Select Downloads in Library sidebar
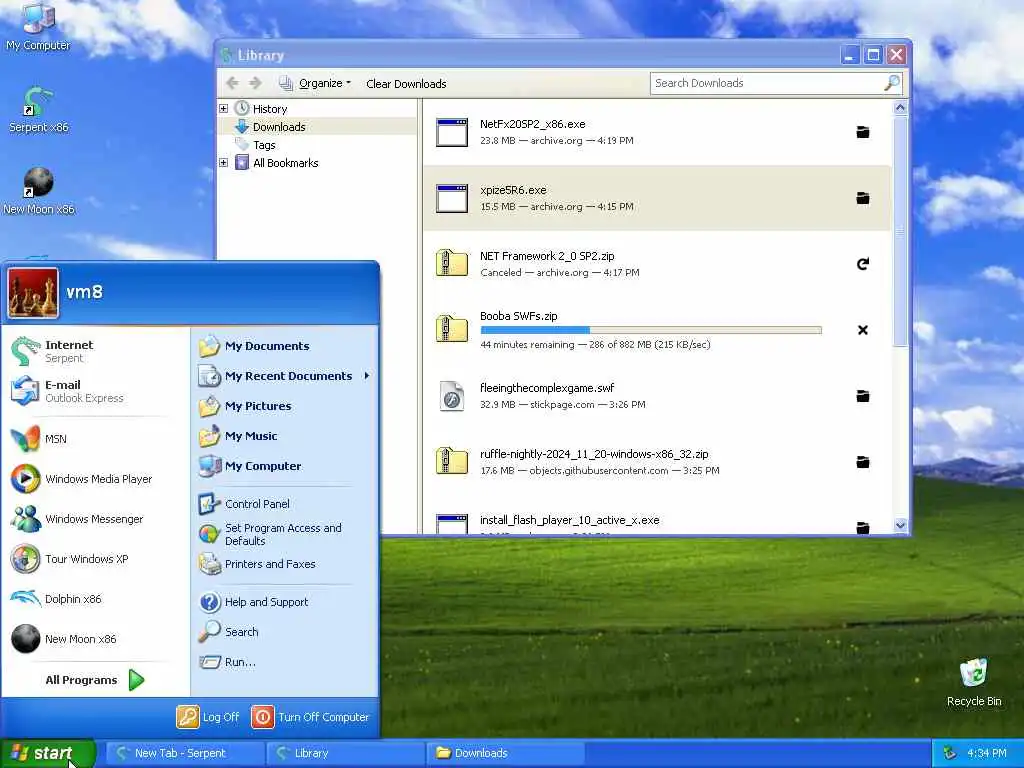The height and width of the screenshot is (768, 1024). tap(279, 127)
